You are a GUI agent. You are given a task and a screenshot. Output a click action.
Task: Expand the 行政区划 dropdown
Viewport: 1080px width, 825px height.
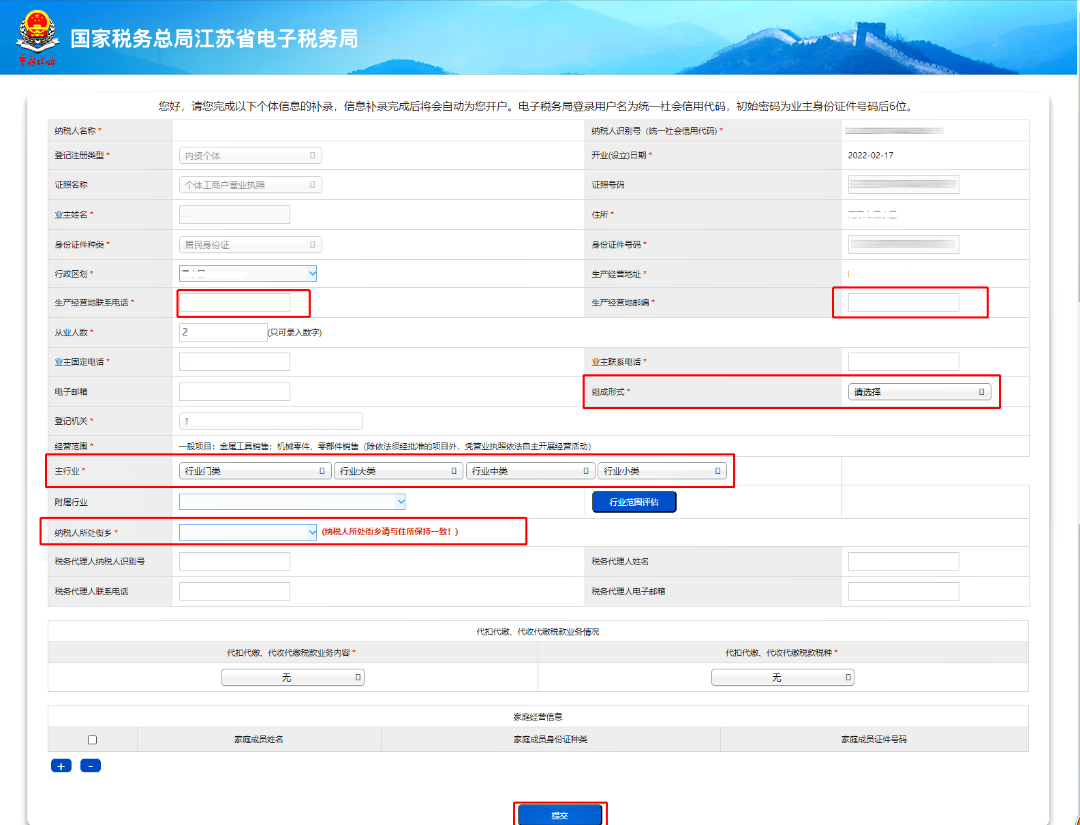coord(248,273)
